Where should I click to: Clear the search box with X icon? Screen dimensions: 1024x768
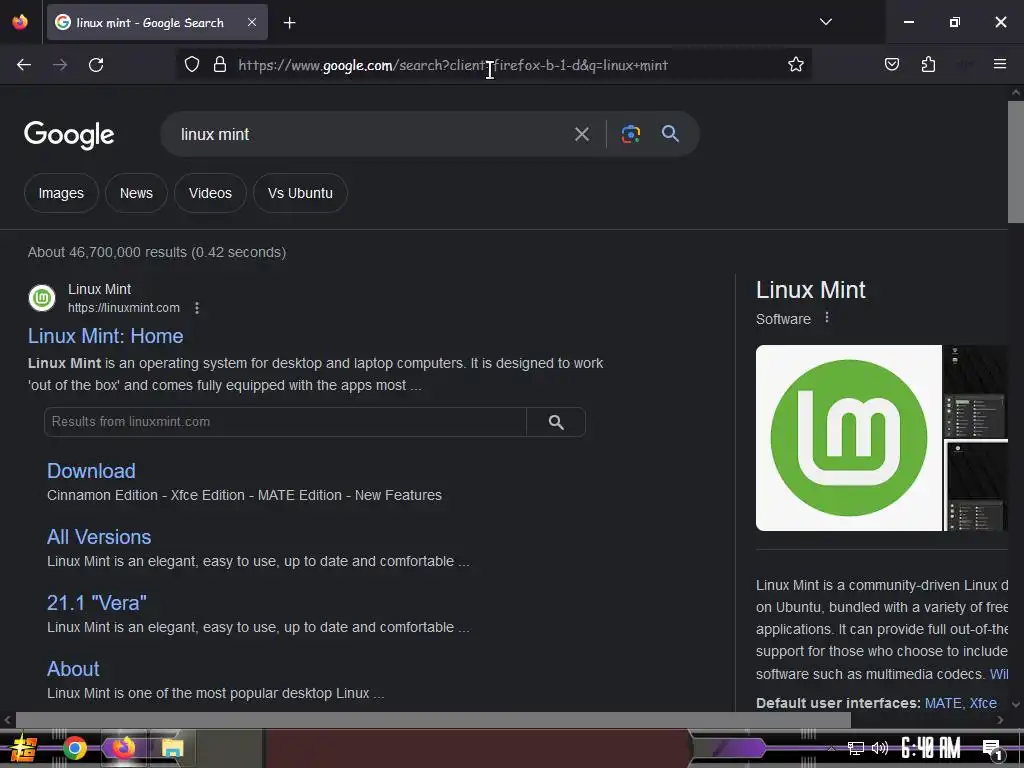[581, 135]
